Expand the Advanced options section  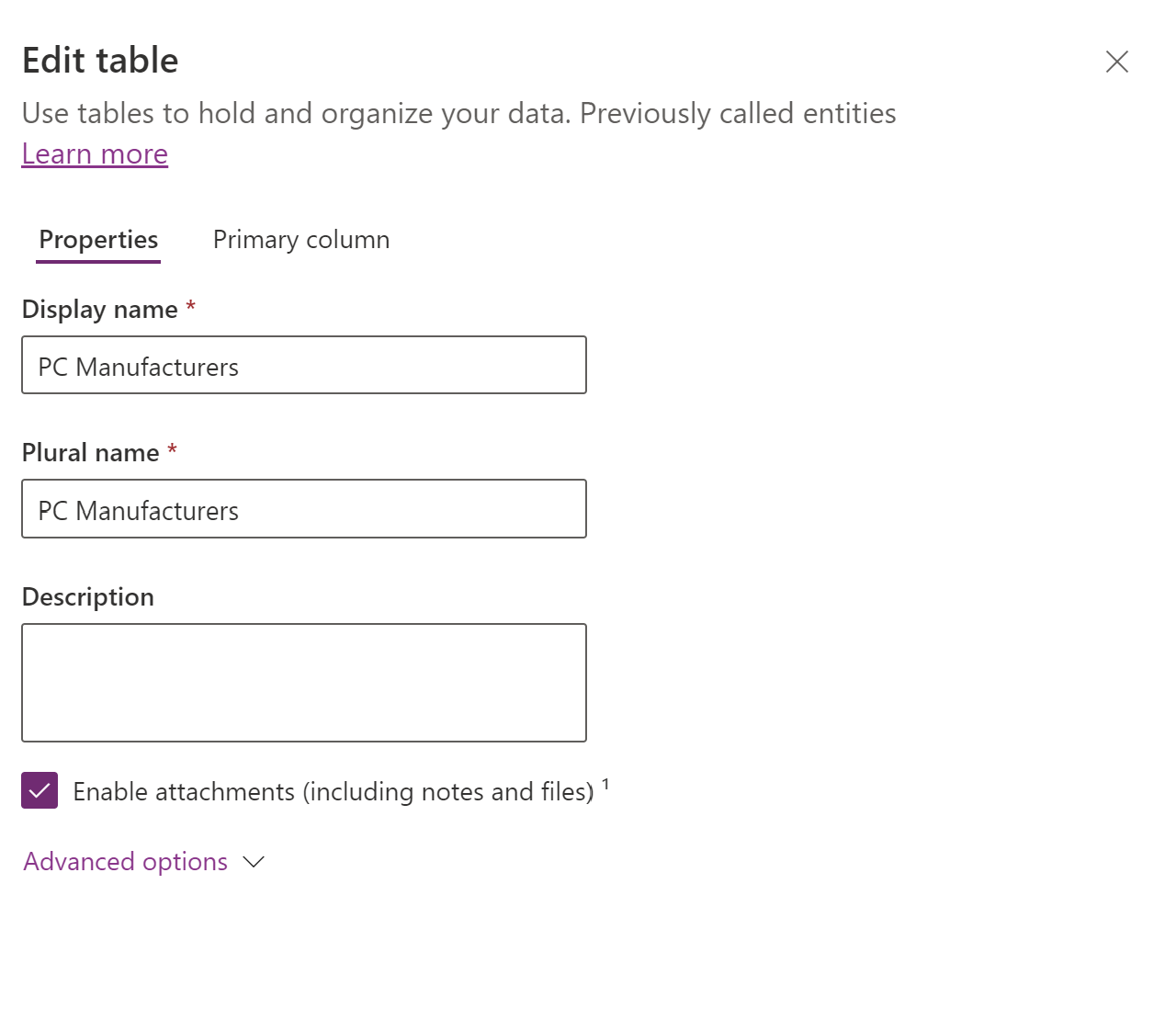click(126, 862)
